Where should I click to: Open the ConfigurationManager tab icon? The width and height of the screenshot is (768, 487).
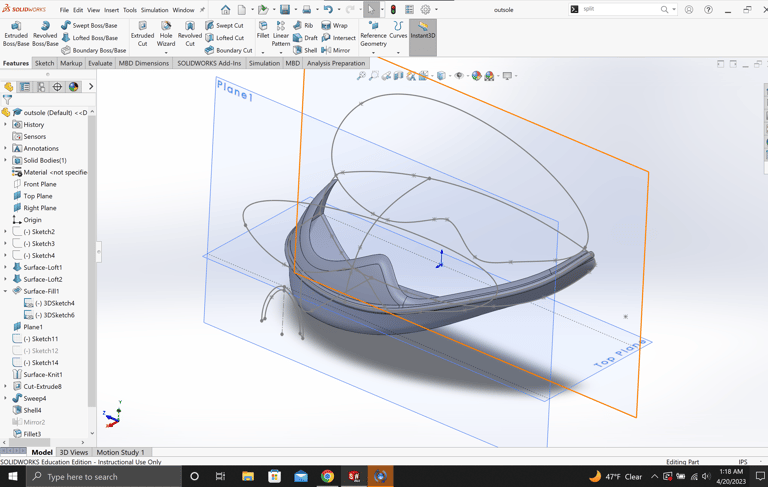(x=42, y=87)
